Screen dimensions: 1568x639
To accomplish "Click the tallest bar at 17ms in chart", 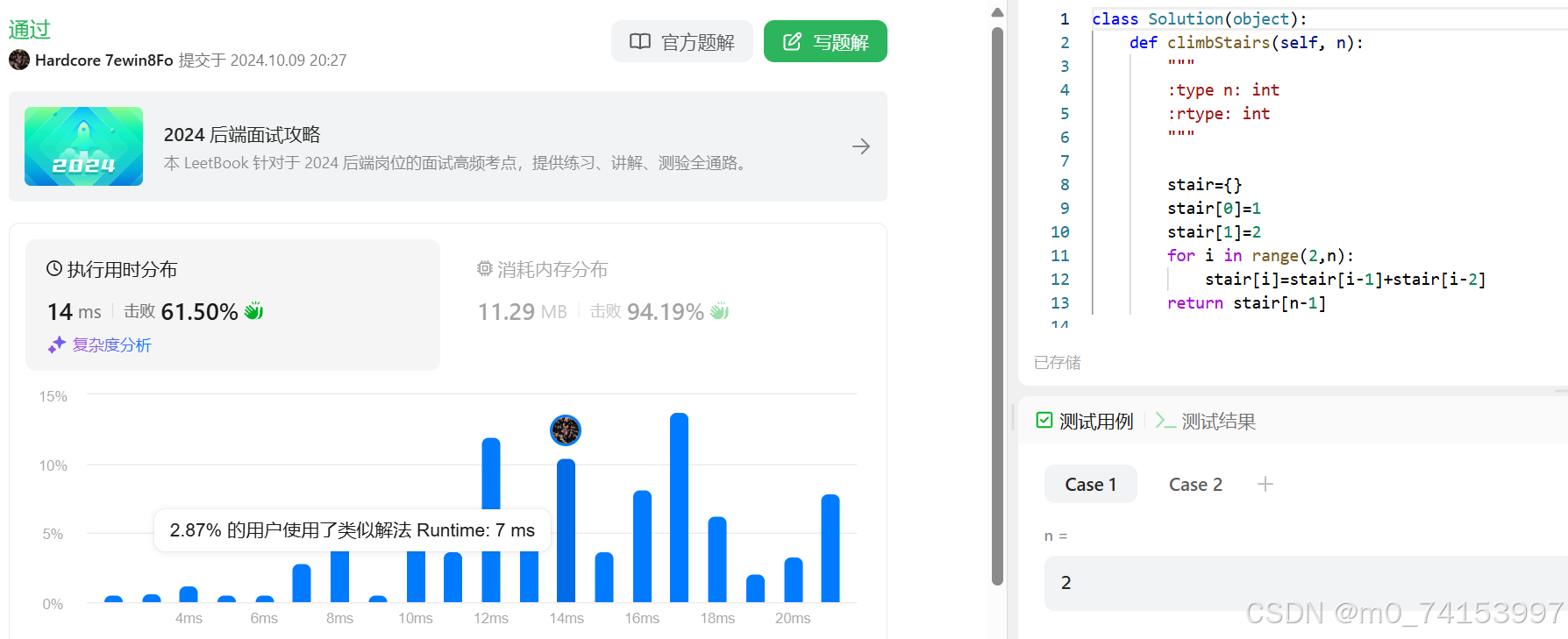I will (x=679, y=508).
